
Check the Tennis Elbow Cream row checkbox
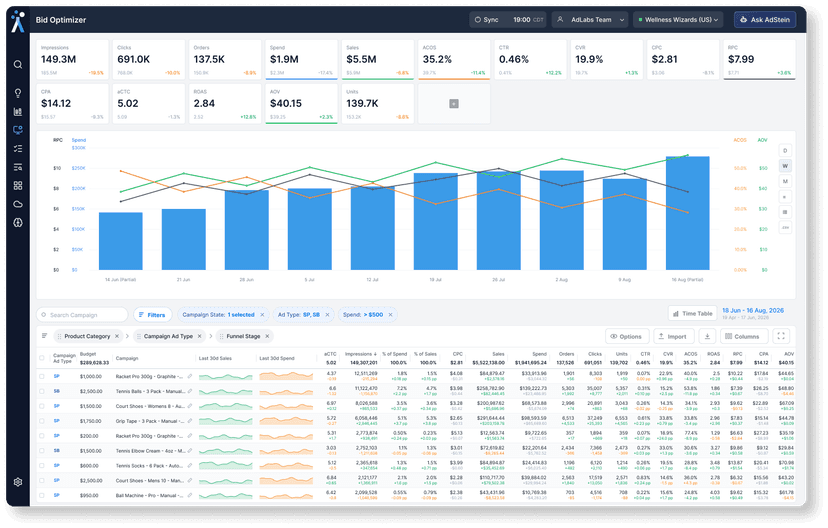42,450
